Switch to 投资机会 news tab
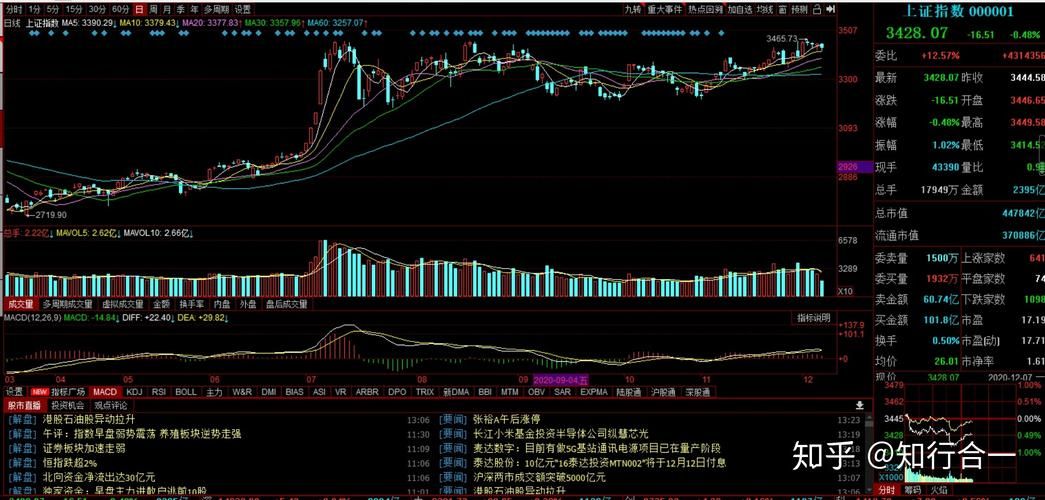The height and width of the screenshot is (500, 1045). (68, 406)
